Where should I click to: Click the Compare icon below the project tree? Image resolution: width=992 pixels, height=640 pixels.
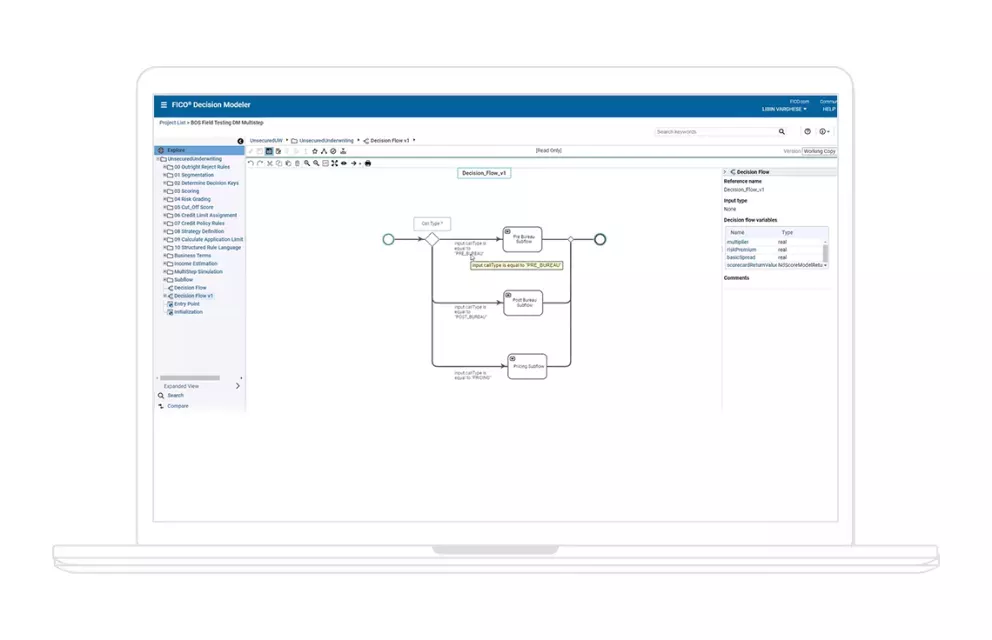point(178,406)
